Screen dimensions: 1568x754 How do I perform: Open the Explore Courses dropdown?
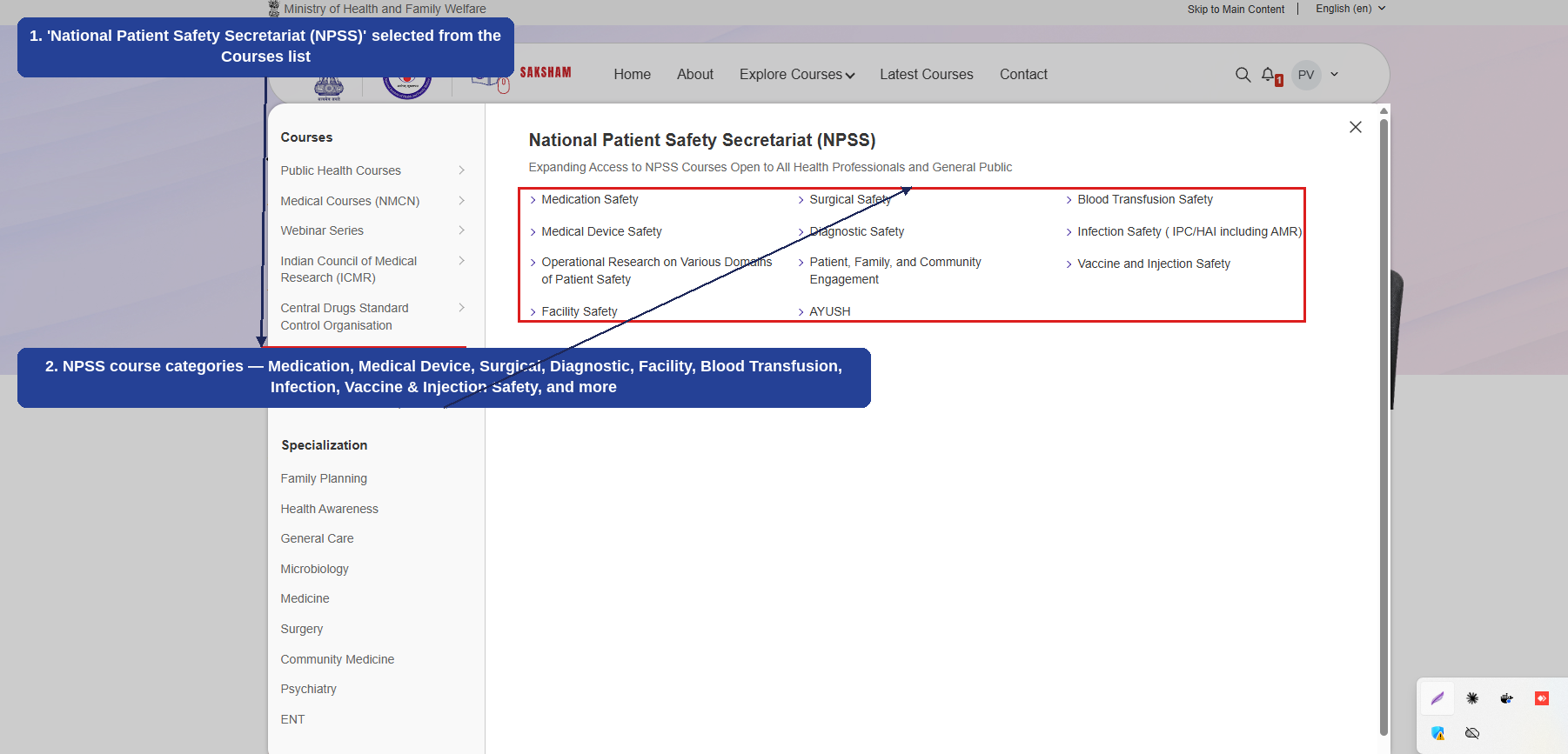click(797, 75)
